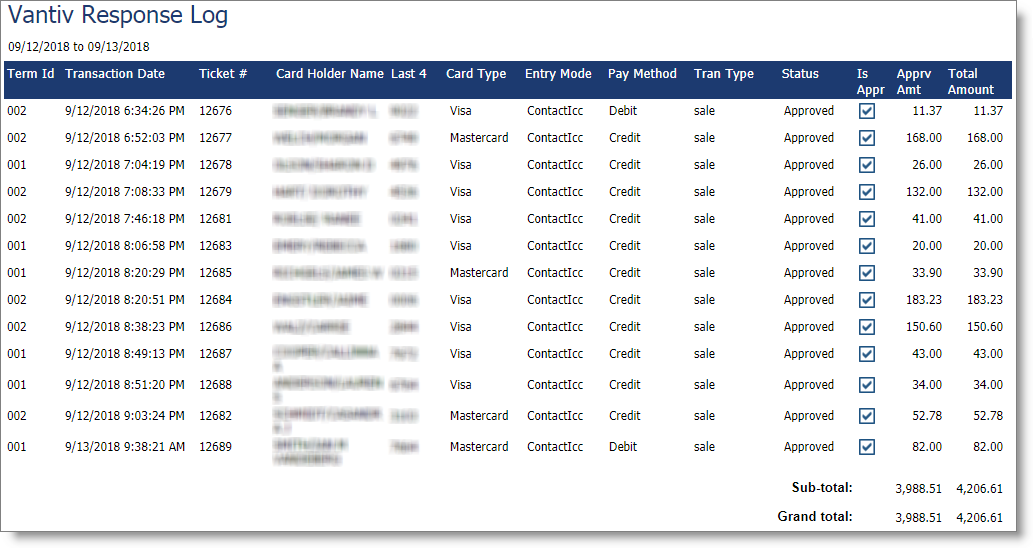The width and height of the screenshot is (1033, 548).
Task: Click the Status column header
Action: 800,74
